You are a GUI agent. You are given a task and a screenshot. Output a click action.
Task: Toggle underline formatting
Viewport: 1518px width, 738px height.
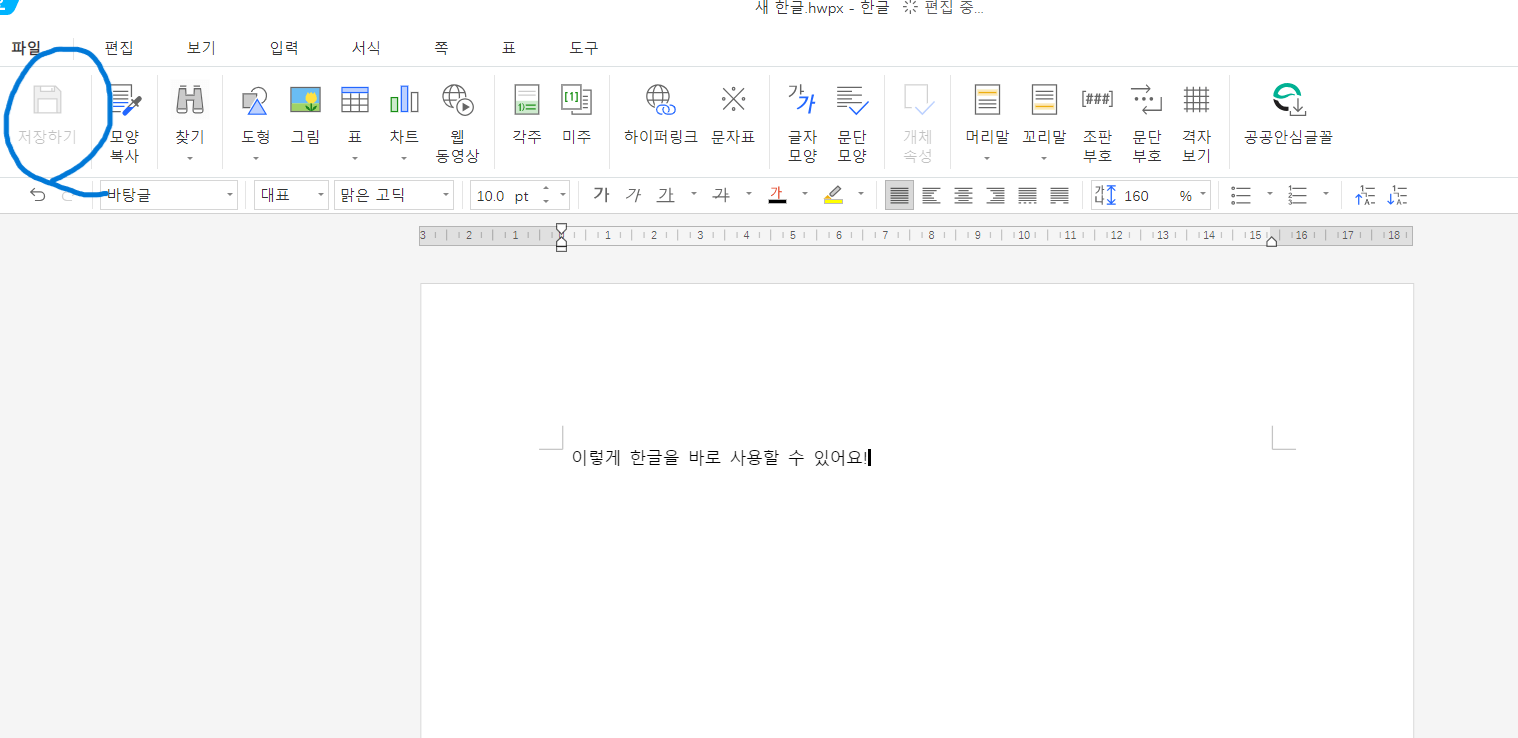pos(665,195)
